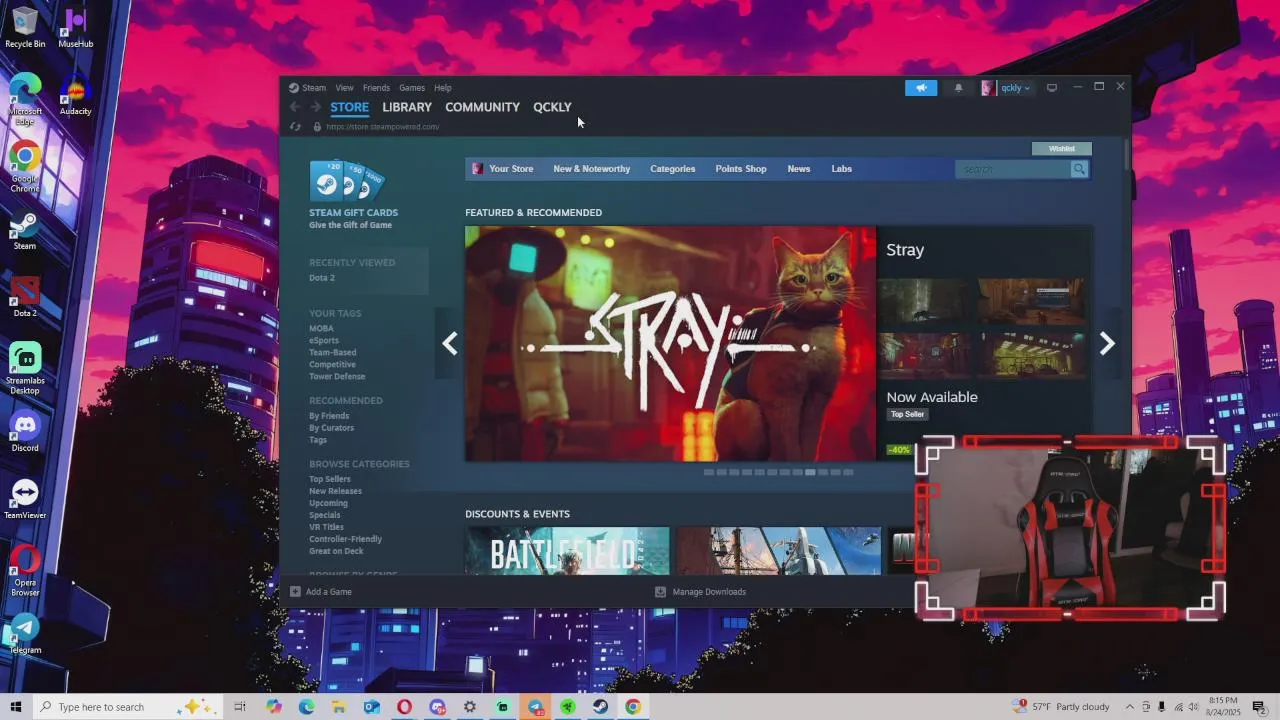Open New Releases category link
The image size is (1280, 720).
pos(335,491)
